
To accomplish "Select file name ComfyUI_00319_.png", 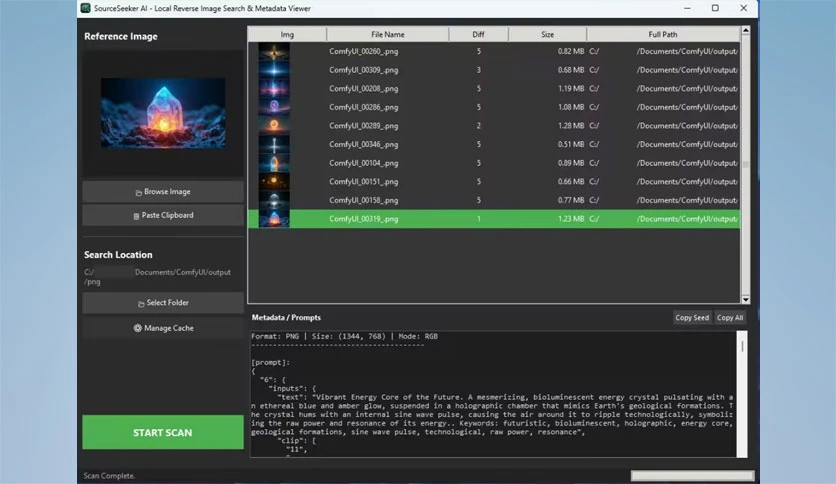I will pos(364,219).
